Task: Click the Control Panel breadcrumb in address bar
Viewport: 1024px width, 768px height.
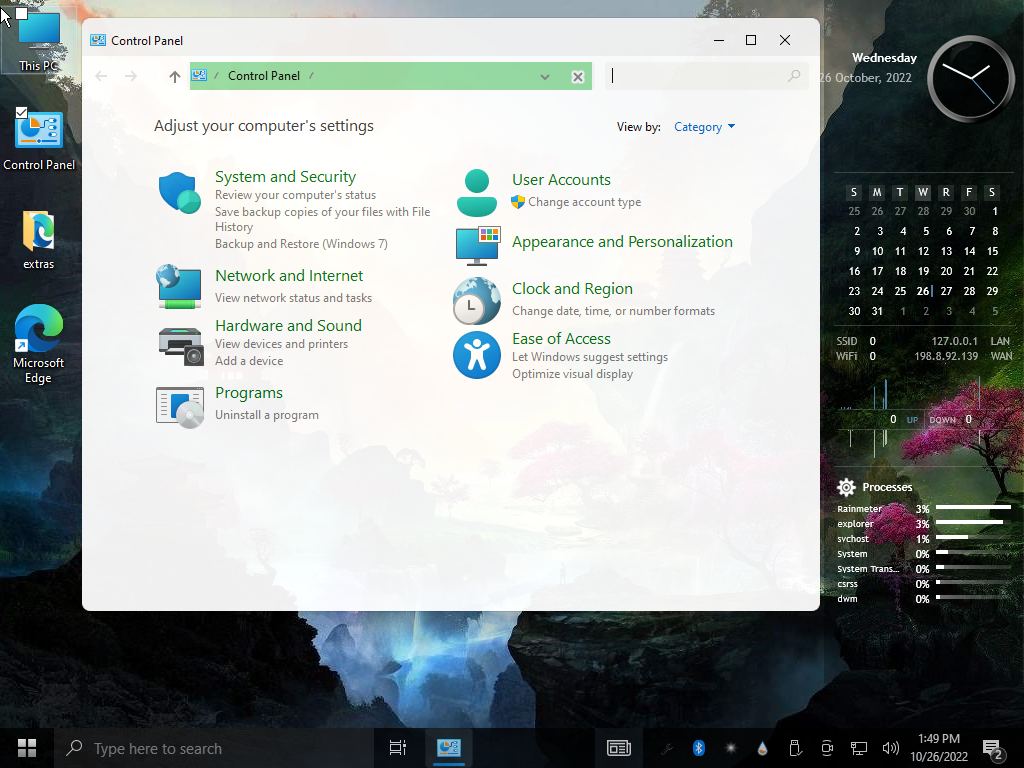Action: click(264, 76)
